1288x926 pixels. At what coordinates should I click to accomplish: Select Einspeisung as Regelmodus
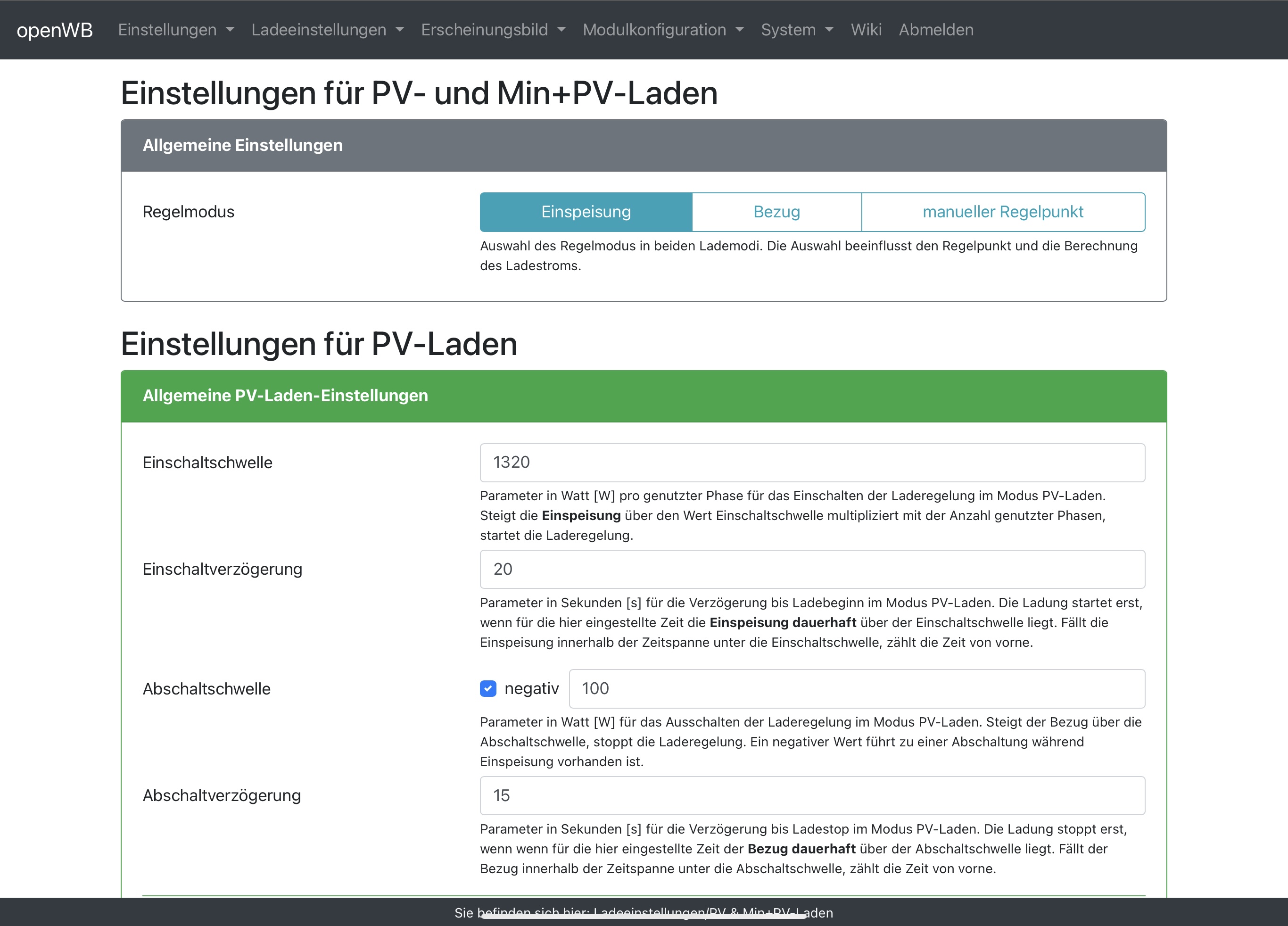586,212
